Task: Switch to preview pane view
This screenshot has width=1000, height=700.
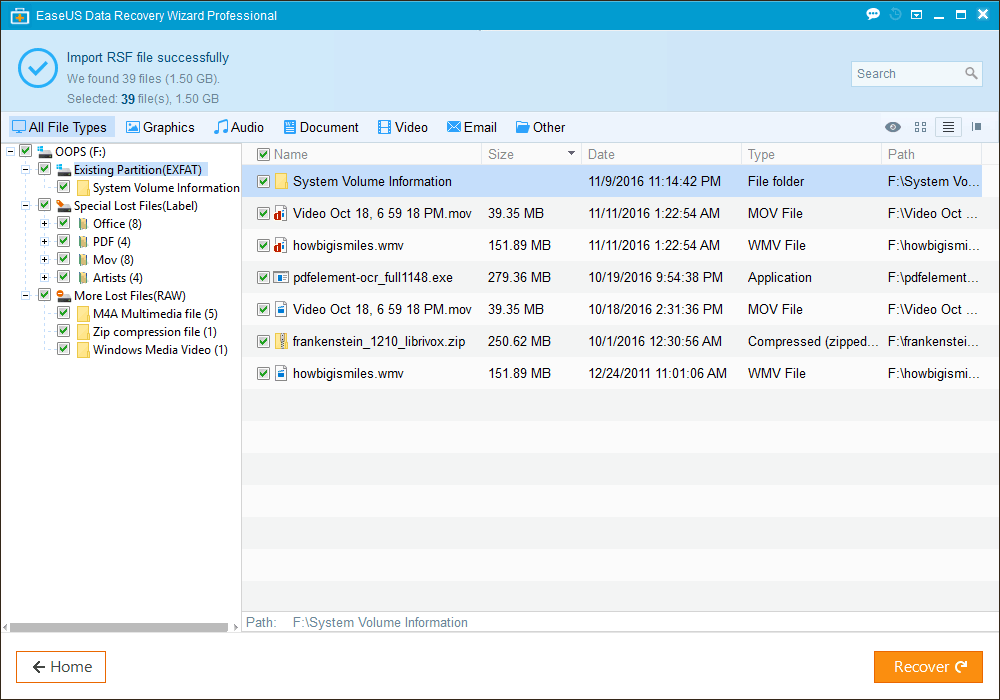Action: (x=976, y=127)
